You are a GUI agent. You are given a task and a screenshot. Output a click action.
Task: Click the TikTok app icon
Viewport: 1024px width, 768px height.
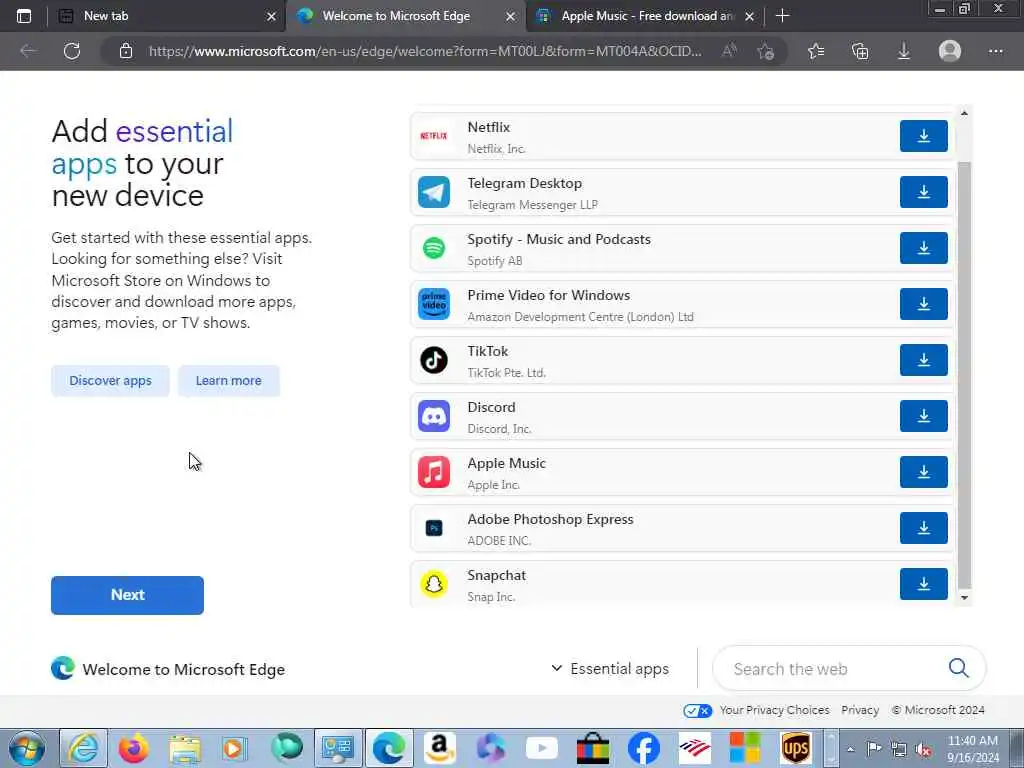(x=434, y=360)
